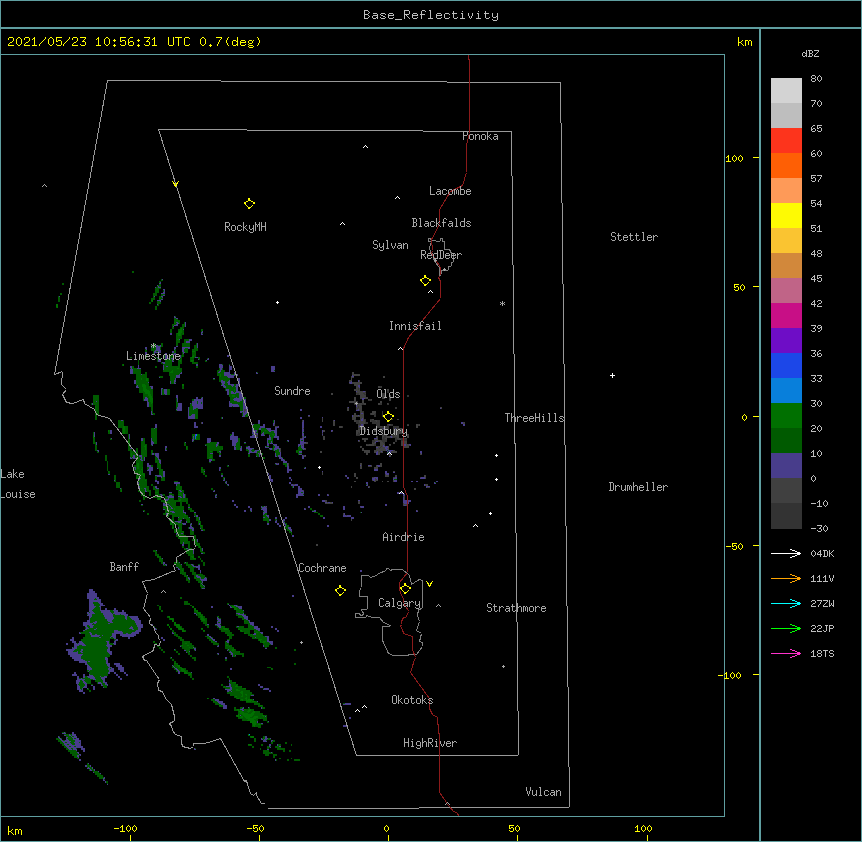862x842 pixels.
Task: Click the 111V legend label
Action: 822,578
